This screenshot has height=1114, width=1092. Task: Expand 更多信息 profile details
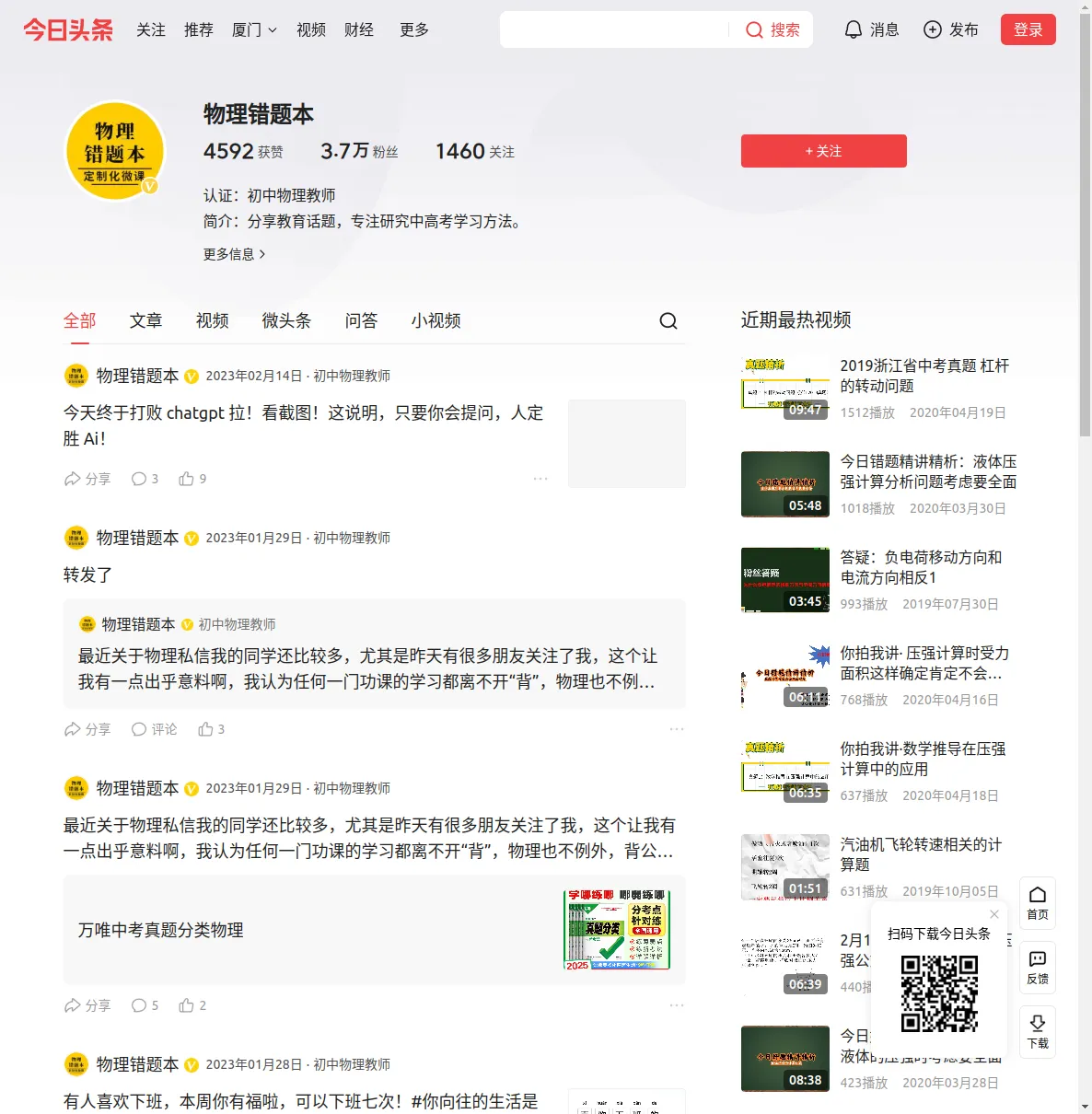tap(235, 254)
